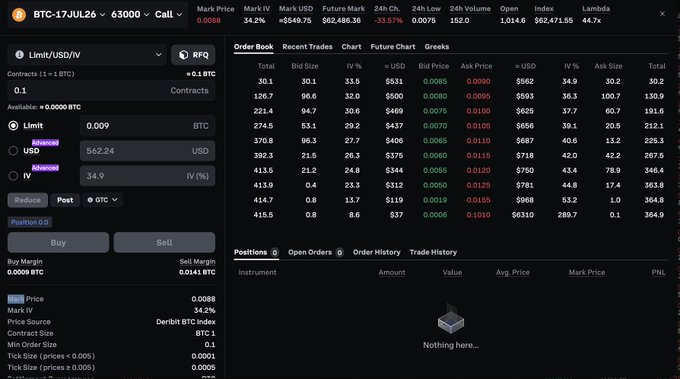This screenshot has width=680, height=379.
Task: Switch to the Positions tab
Action: point(256,252)
